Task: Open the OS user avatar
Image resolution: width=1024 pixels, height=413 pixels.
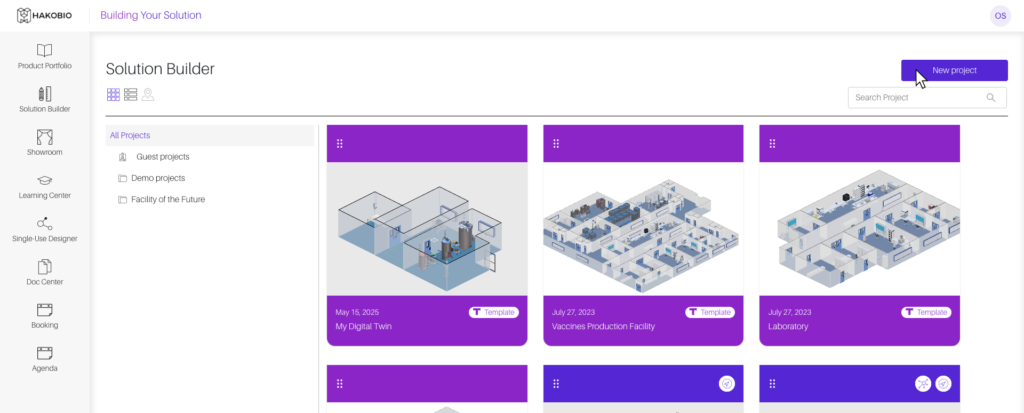Action: [x=1000, y=16]
